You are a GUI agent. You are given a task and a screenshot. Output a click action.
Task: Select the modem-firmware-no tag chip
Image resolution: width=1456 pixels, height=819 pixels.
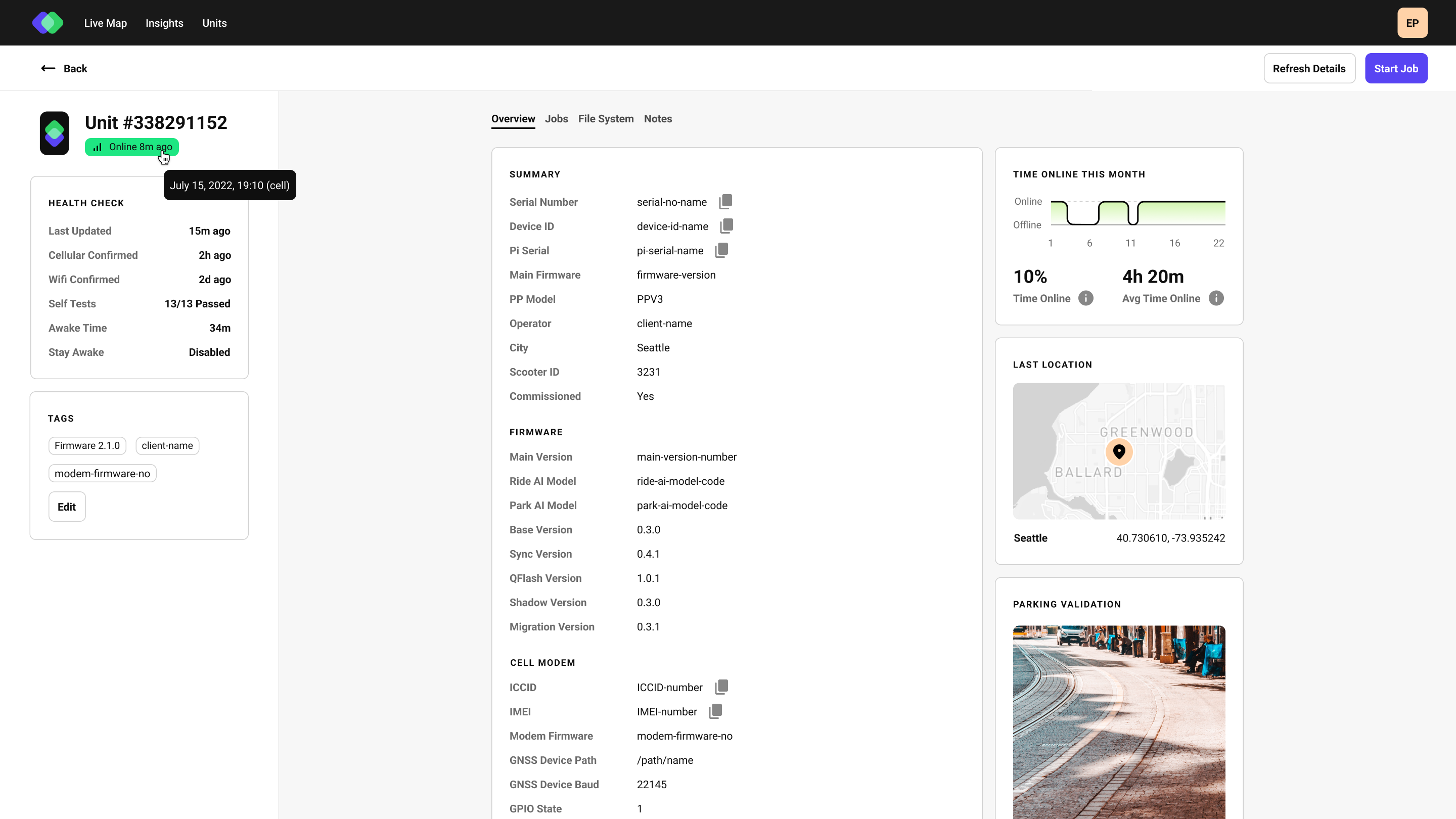[x=102, y=473]
